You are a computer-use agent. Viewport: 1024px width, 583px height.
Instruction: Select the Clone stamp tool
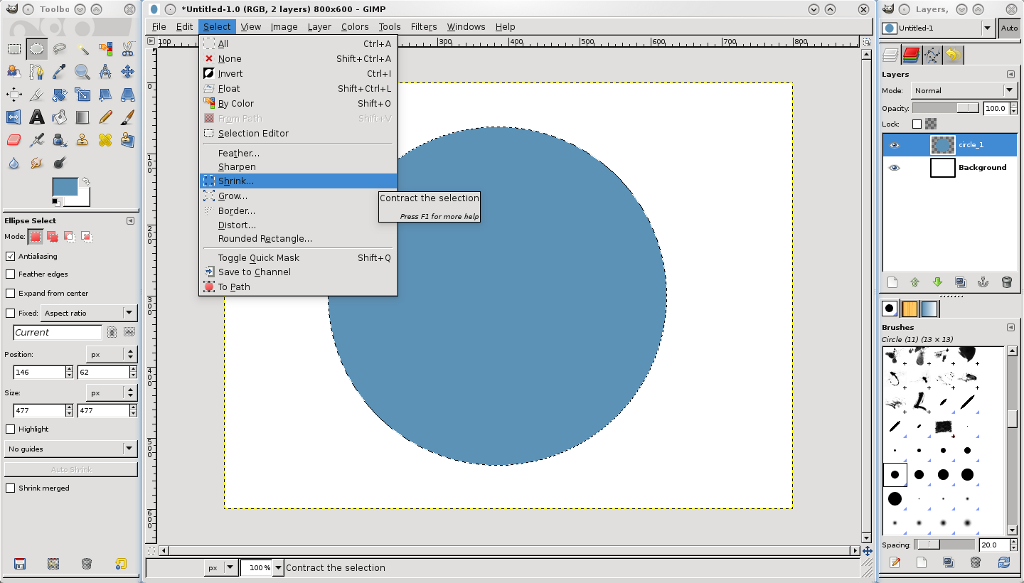point(82,140)
